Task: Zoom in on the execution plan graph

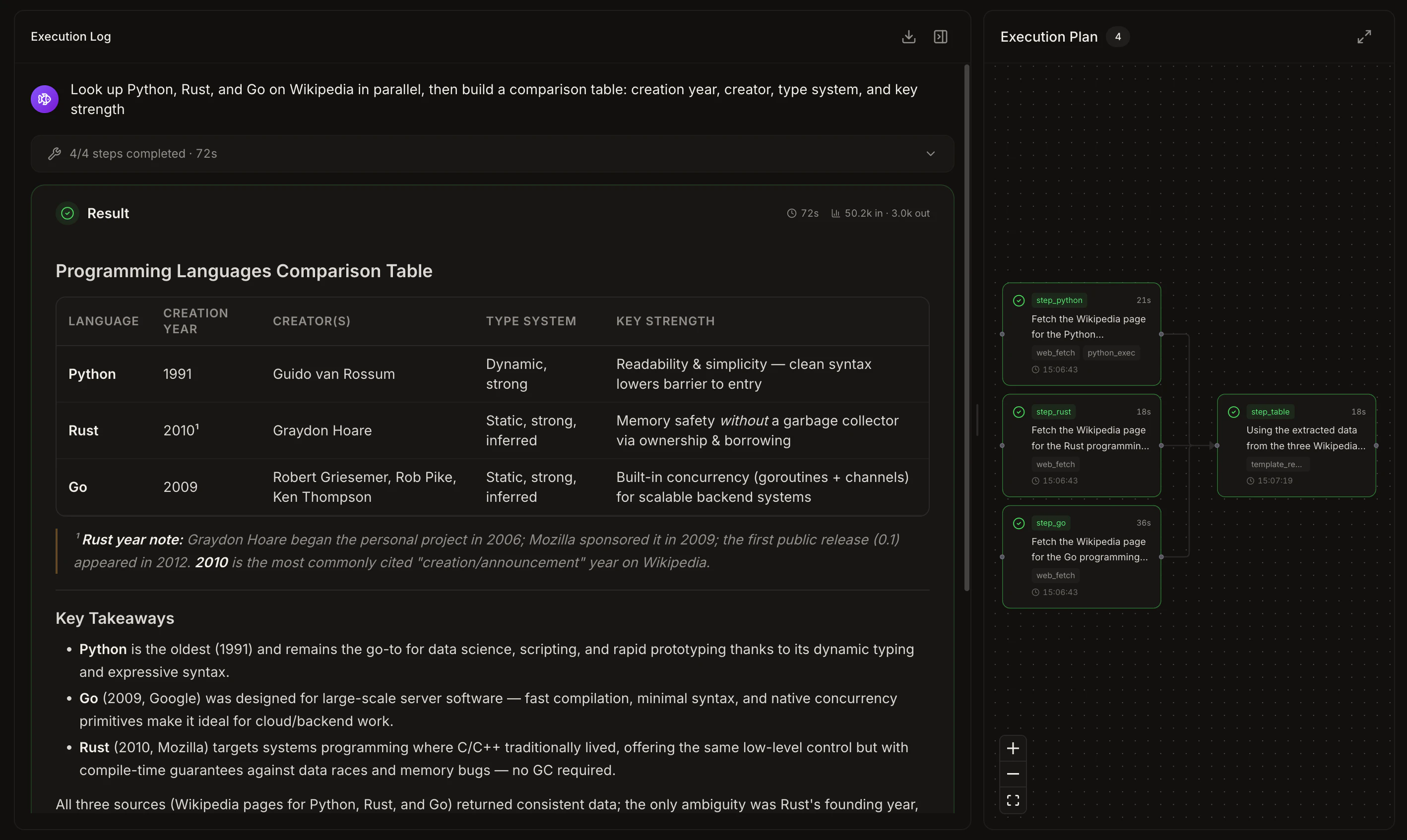Action: (x=1013, y=748)
